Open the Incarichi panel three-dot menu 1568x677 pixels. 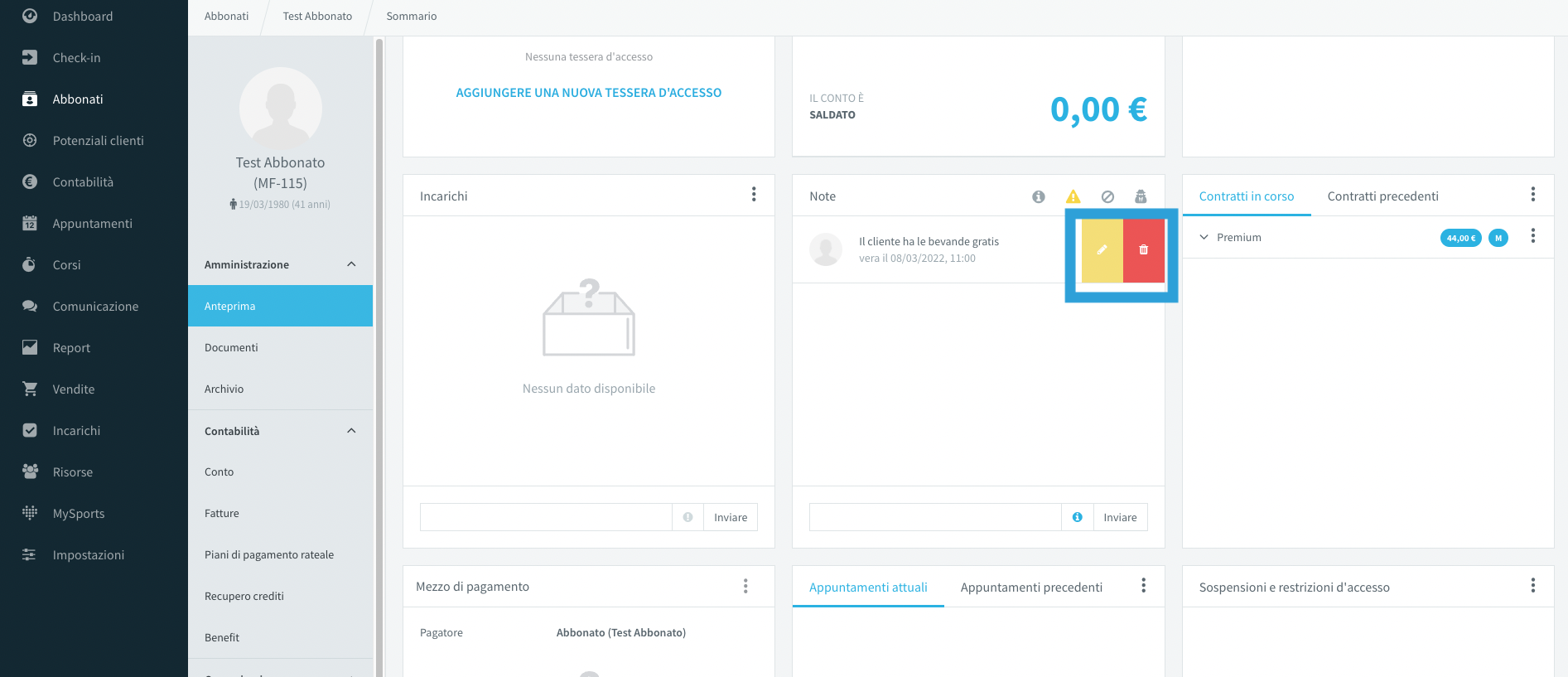(754, 194)
